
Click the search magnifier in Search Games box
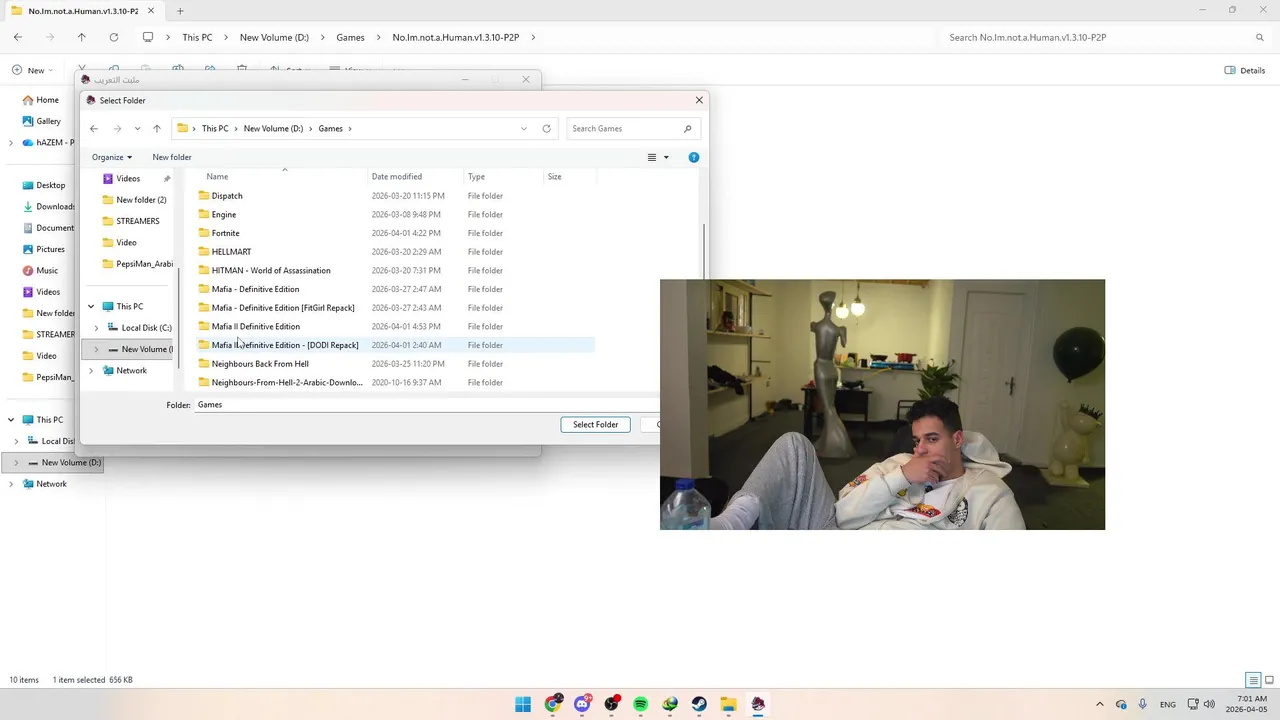click(687, 128)
